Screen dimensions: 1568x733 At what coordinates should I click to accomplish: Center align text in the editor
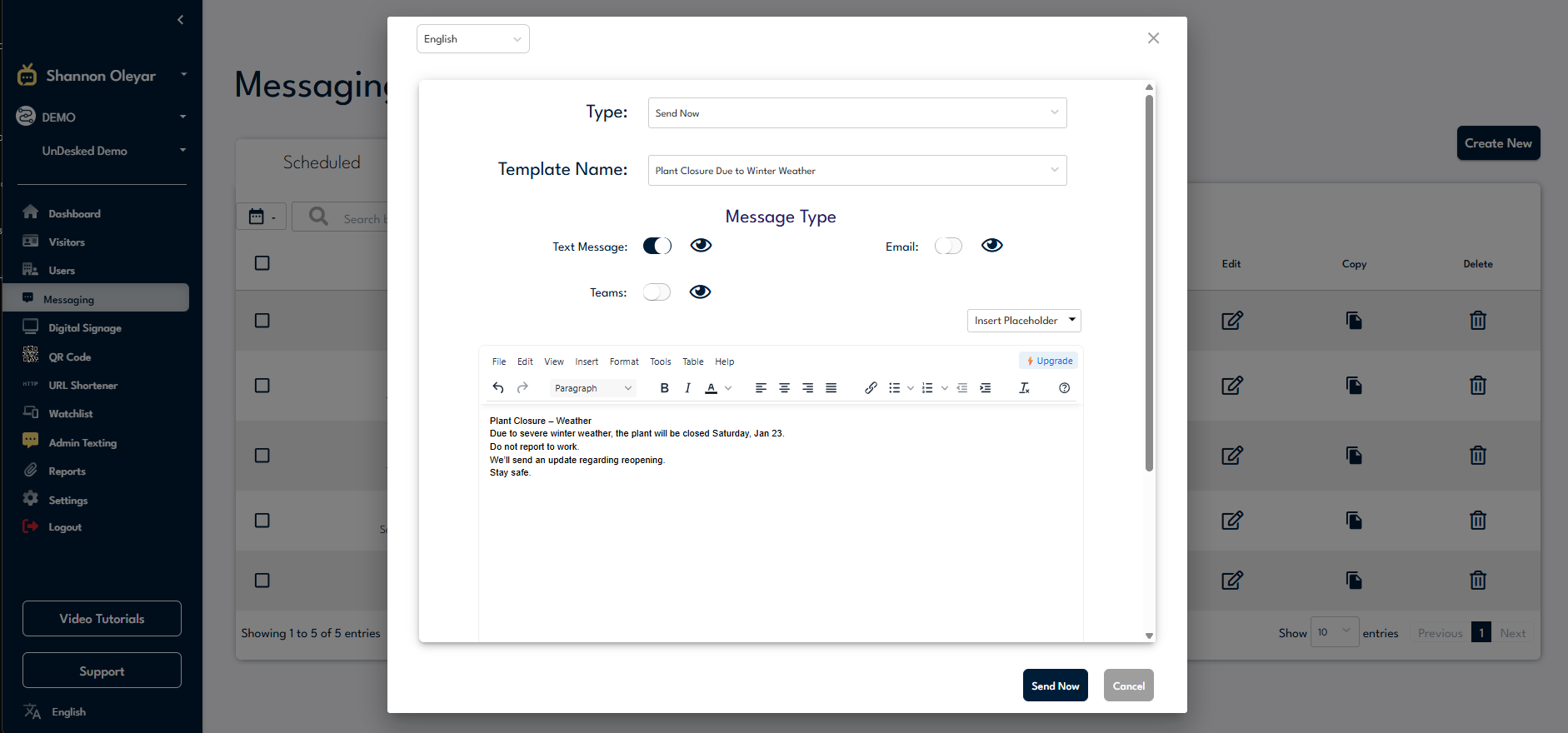(784, 388)
